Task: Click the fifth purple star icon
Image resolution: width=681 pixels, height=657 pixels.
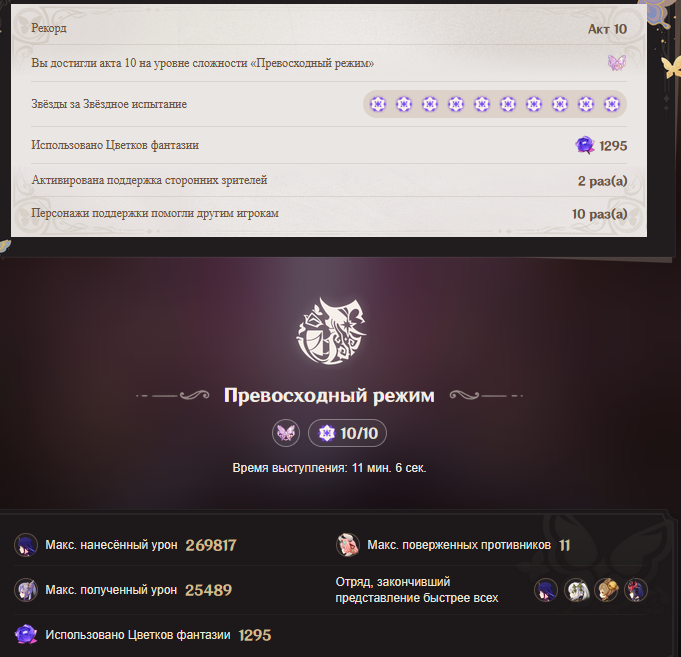Action: (x=482, y=104)
